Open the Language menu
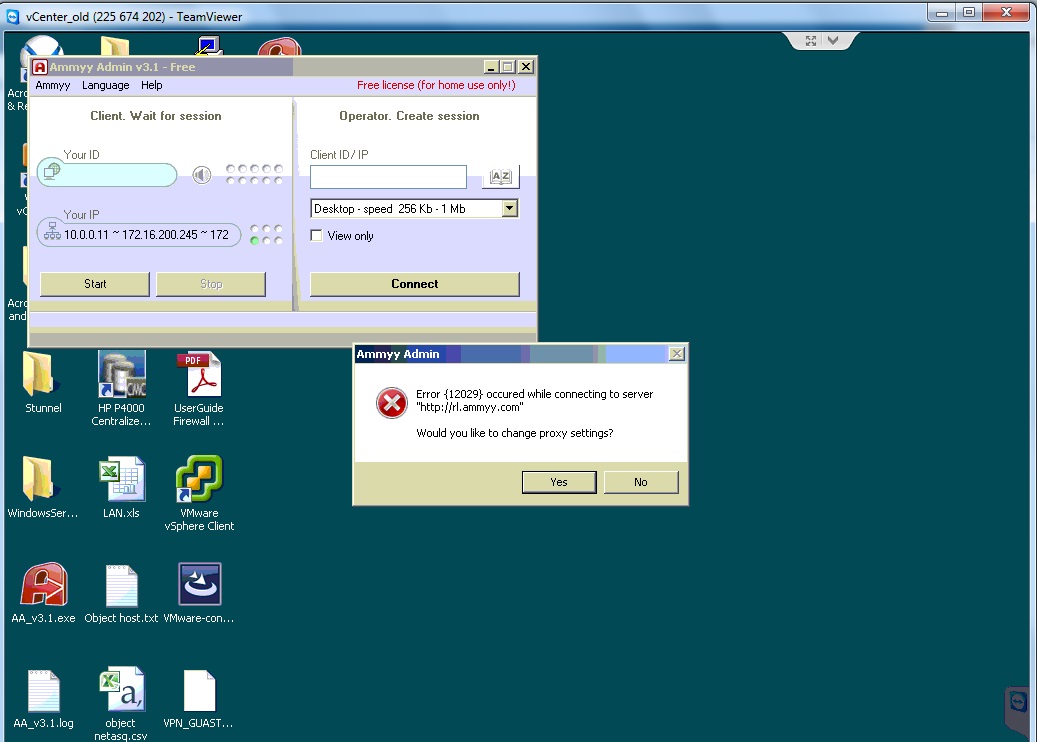This screenshot has width=1037, height=742. click(106, 85)
